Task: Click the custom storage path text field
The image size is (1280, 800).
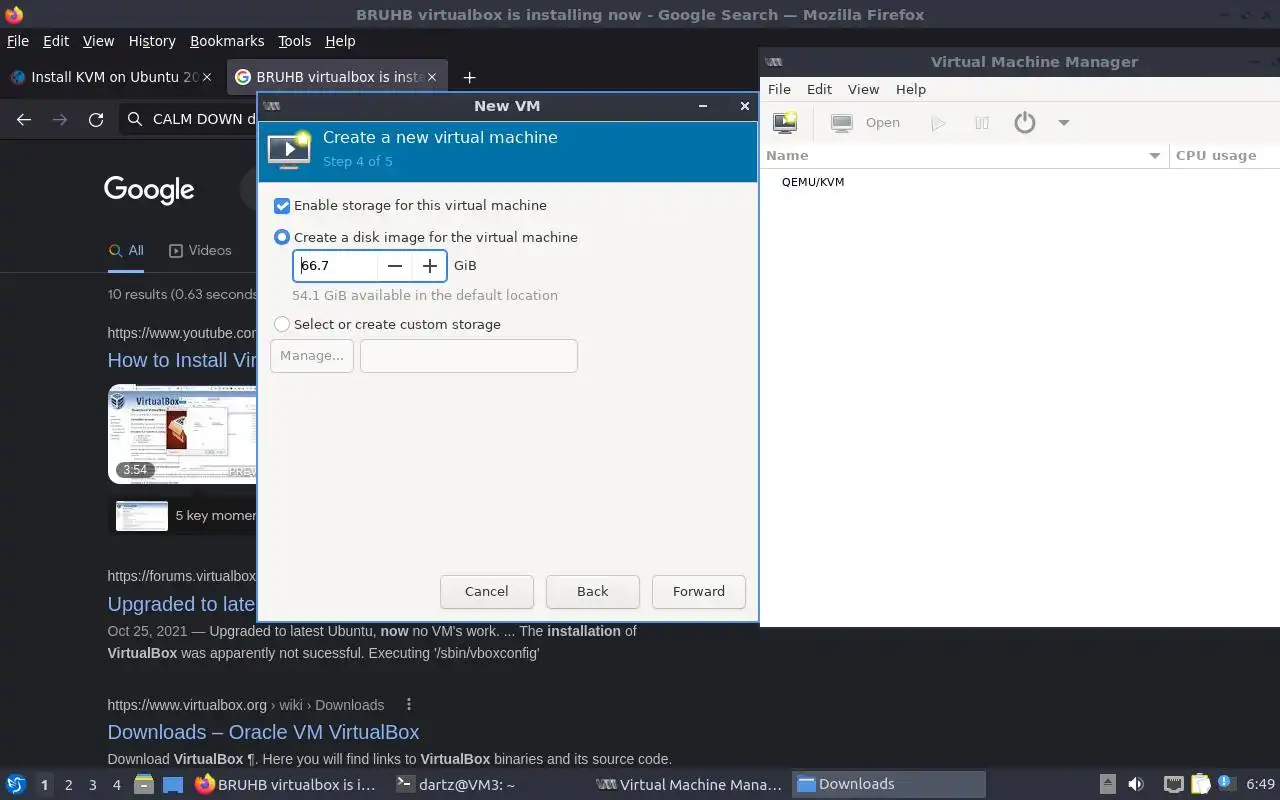Action: [468, 356]
